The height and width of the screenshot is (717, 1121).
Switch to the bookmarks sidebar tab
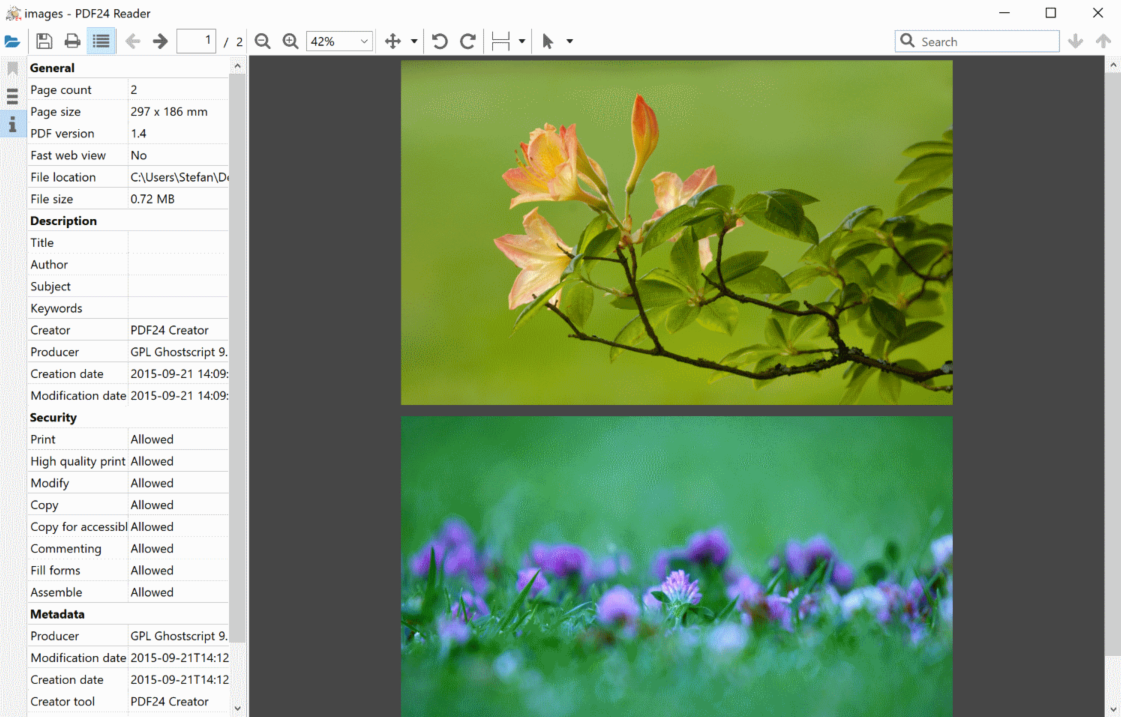(12, 69)
